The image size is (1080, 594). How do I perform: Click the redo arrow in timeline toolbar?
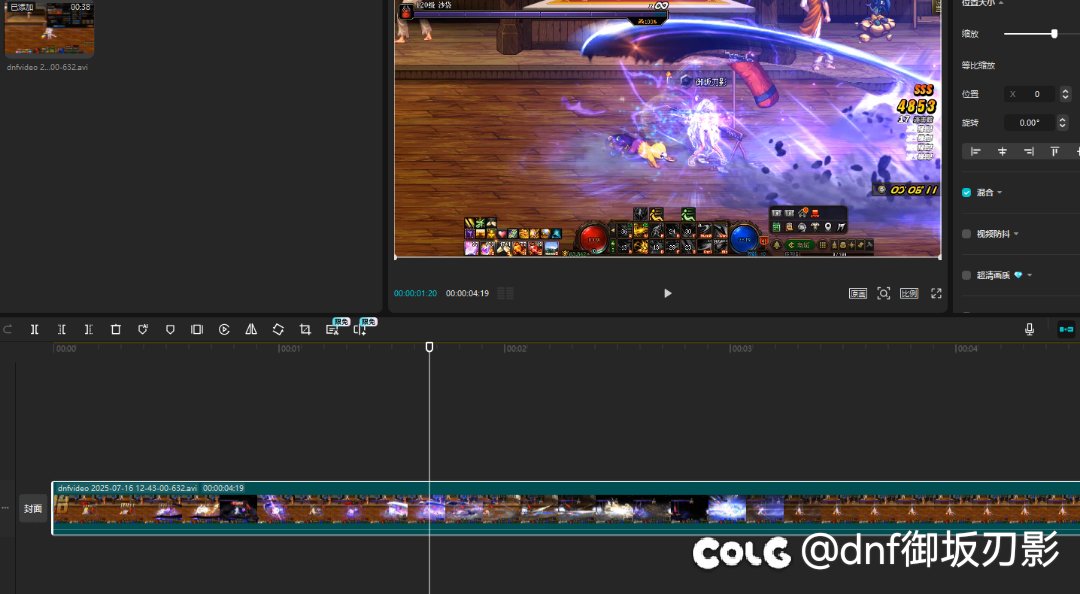pos(8,329)
